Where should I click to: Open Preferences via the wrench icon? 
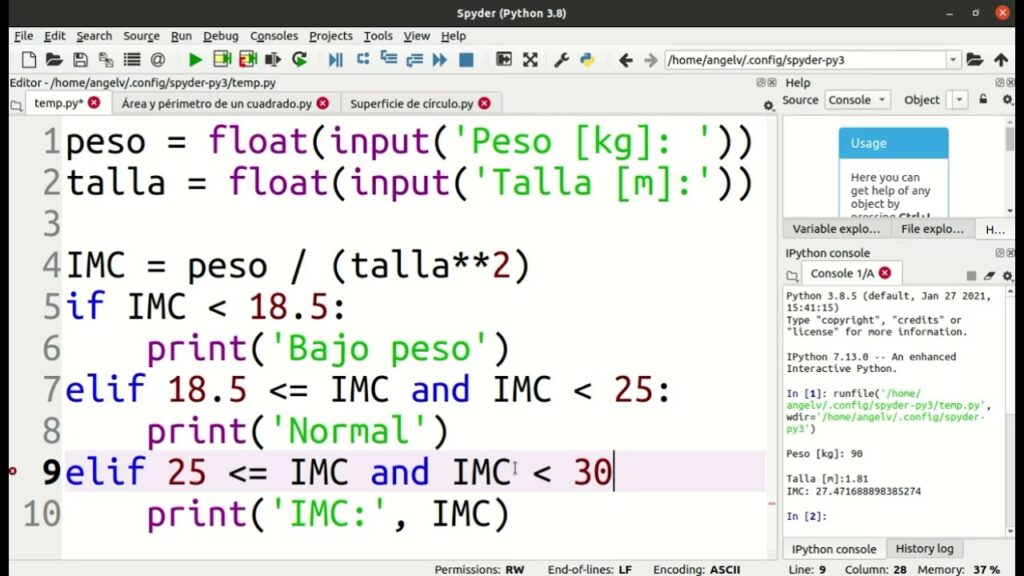[x=561, y=60]
